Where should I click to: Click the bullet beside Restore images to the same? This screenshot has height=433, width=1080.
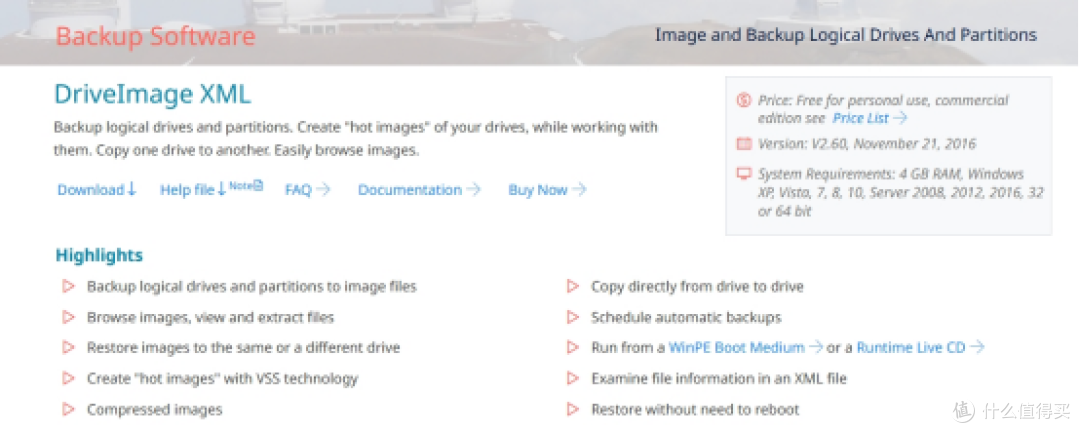click(68, 348)
